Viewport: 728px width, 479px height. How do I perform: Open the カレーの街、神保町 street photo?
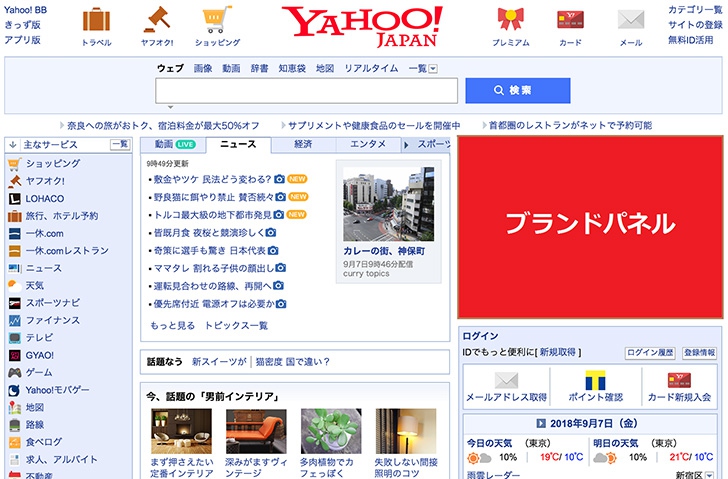(x=389, y=204)
